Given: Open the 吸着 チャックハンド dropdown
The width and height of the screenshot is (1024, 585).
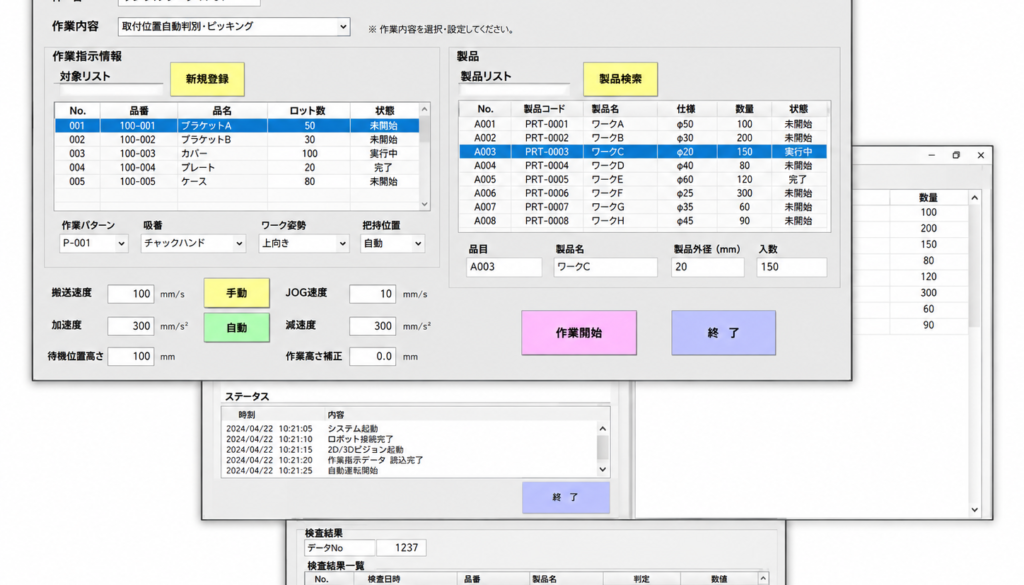Looking at the screenshot, I should tap(193, 244).
